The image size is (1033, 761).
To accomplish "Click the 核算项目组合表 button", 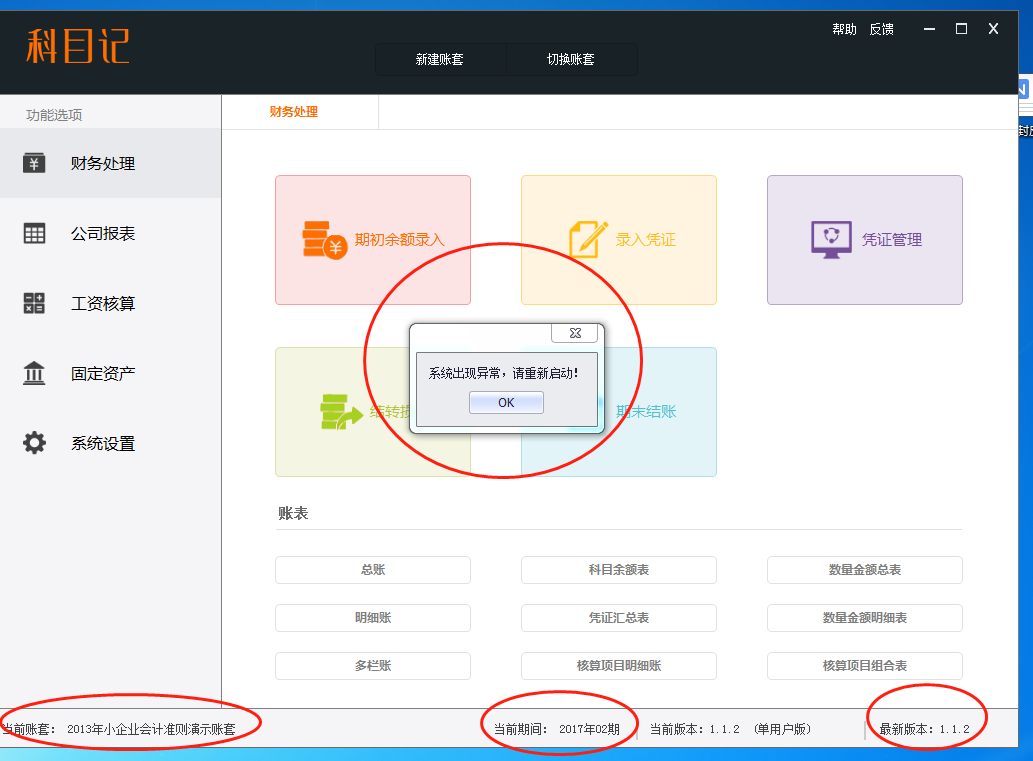I will (865, 666).
